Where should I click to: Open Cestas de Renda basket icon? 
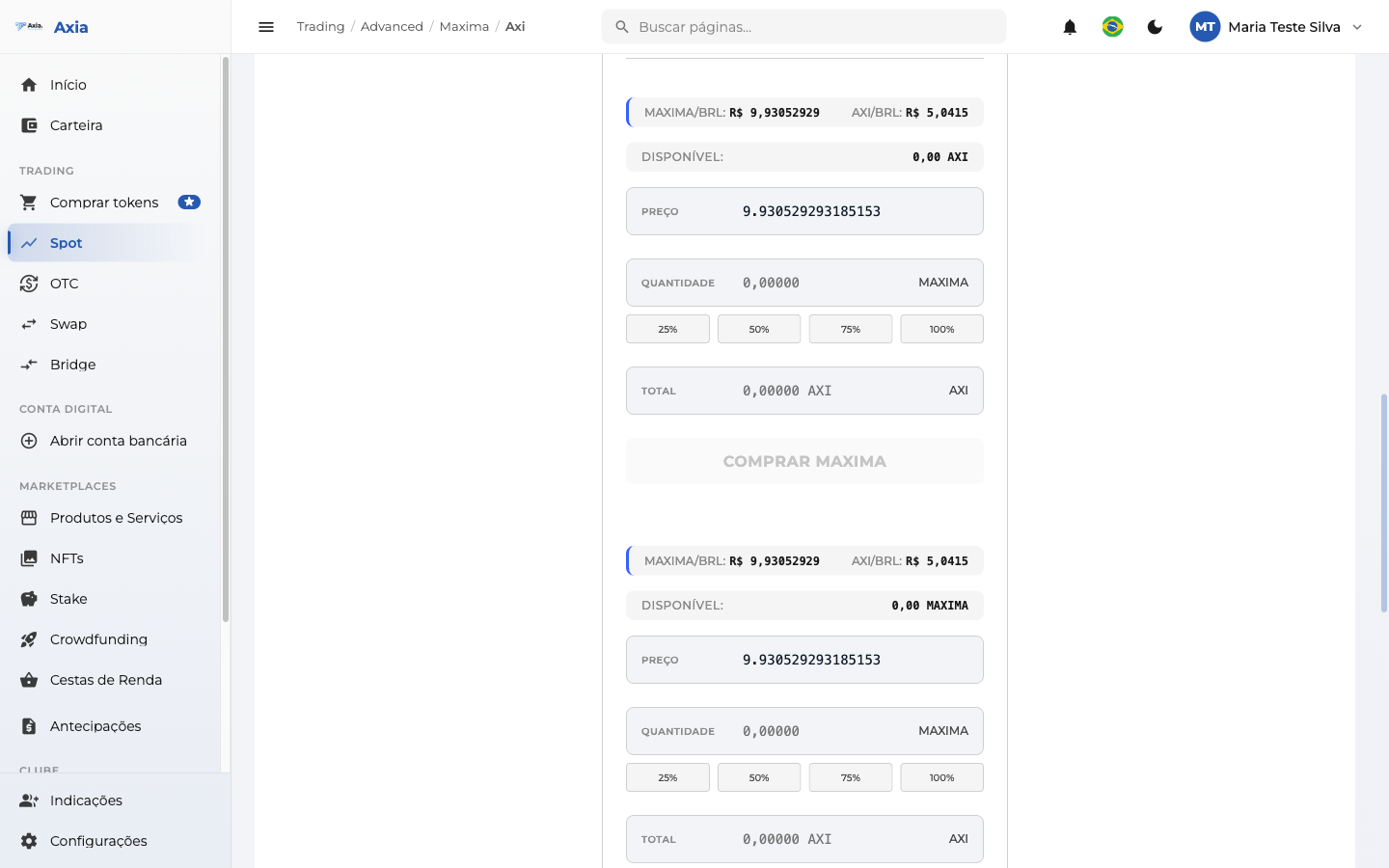click(29, 680)
